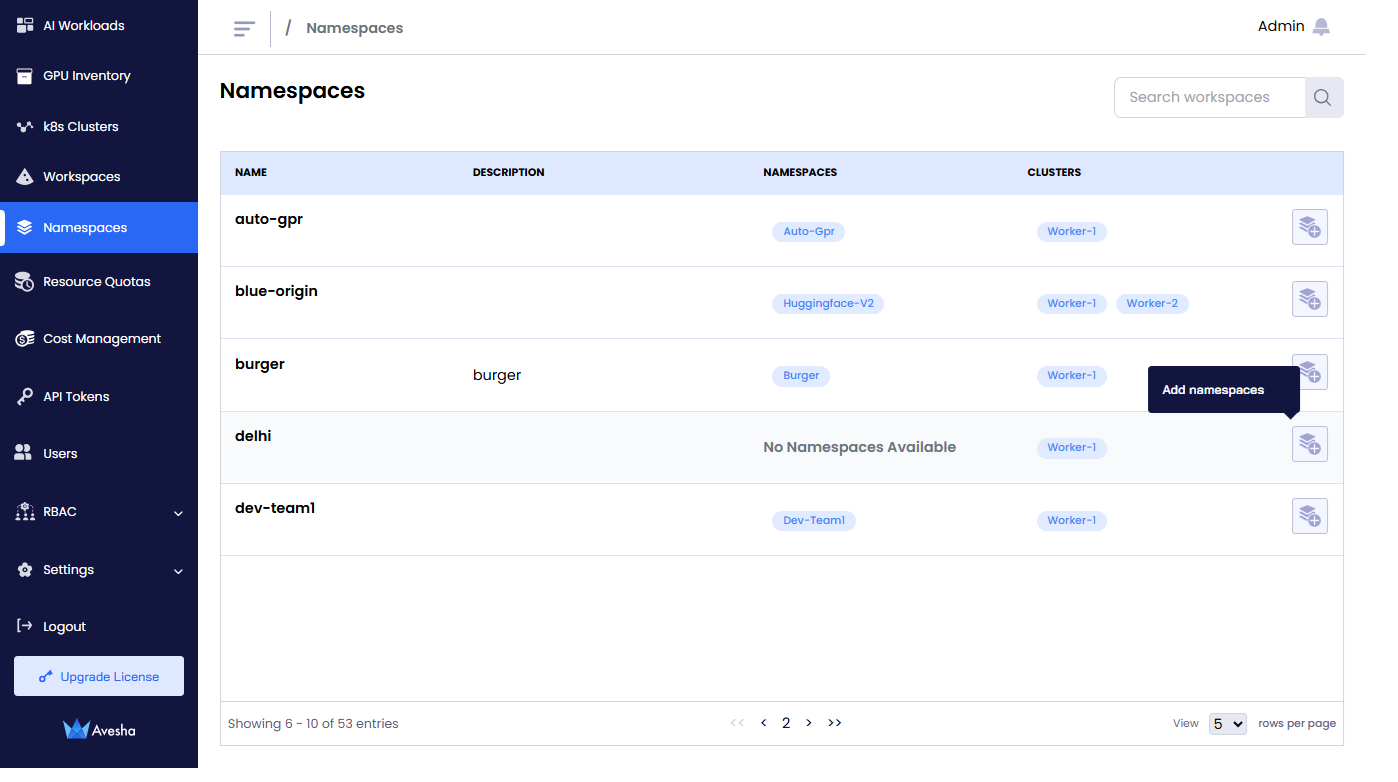Select the API Tokens label
The image size is (1398, 782).
[76, 397]
